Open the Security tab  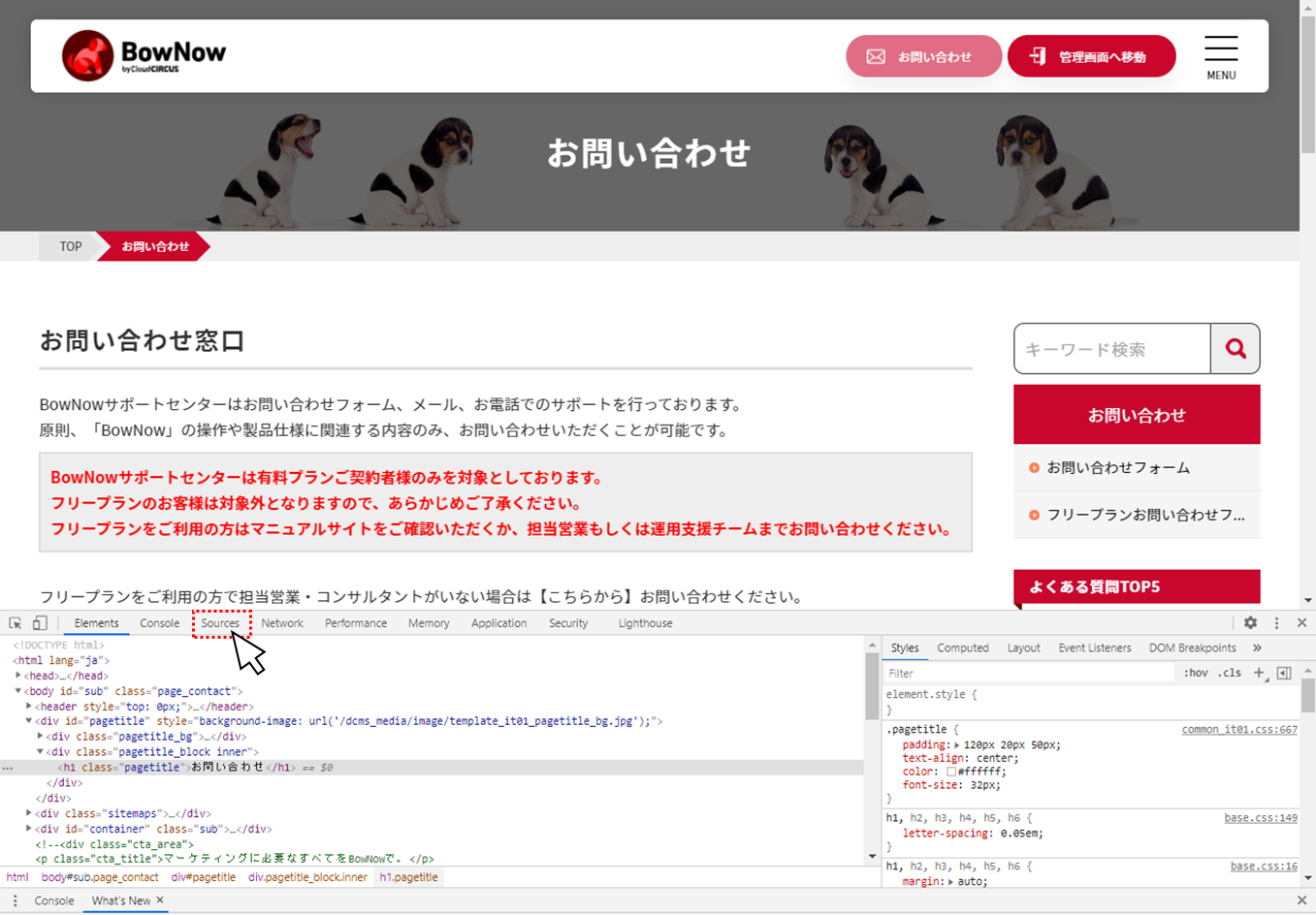coord(568,623)
